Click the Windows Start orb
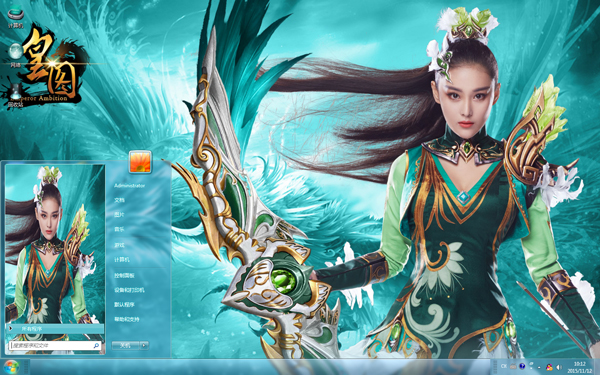The width and height of the screenshot is (600, 375). 10,367
